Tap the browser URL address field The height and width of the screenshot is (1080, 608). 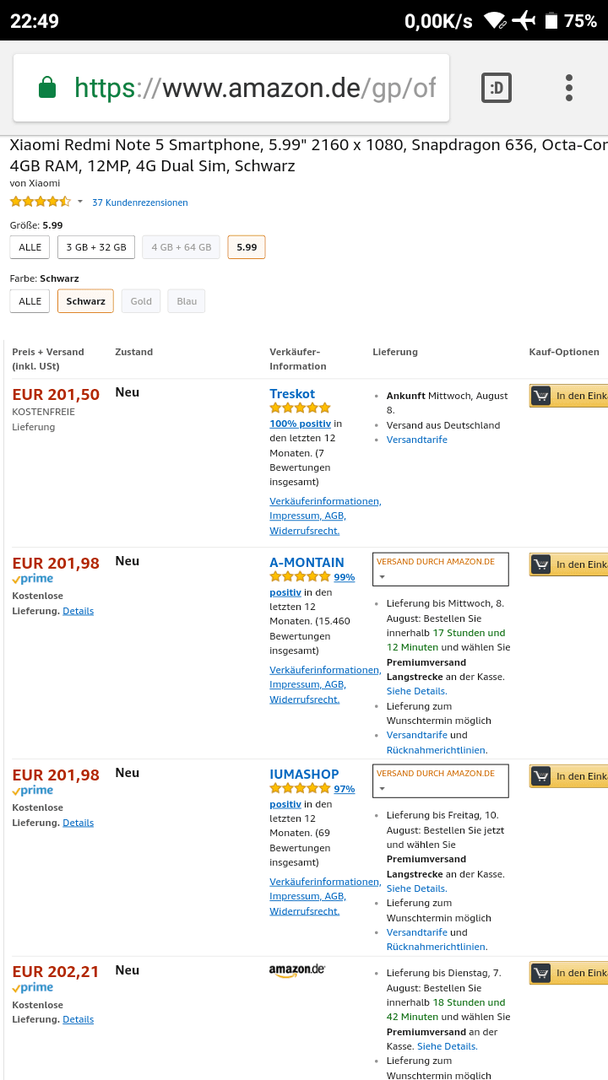coord(231,88)
